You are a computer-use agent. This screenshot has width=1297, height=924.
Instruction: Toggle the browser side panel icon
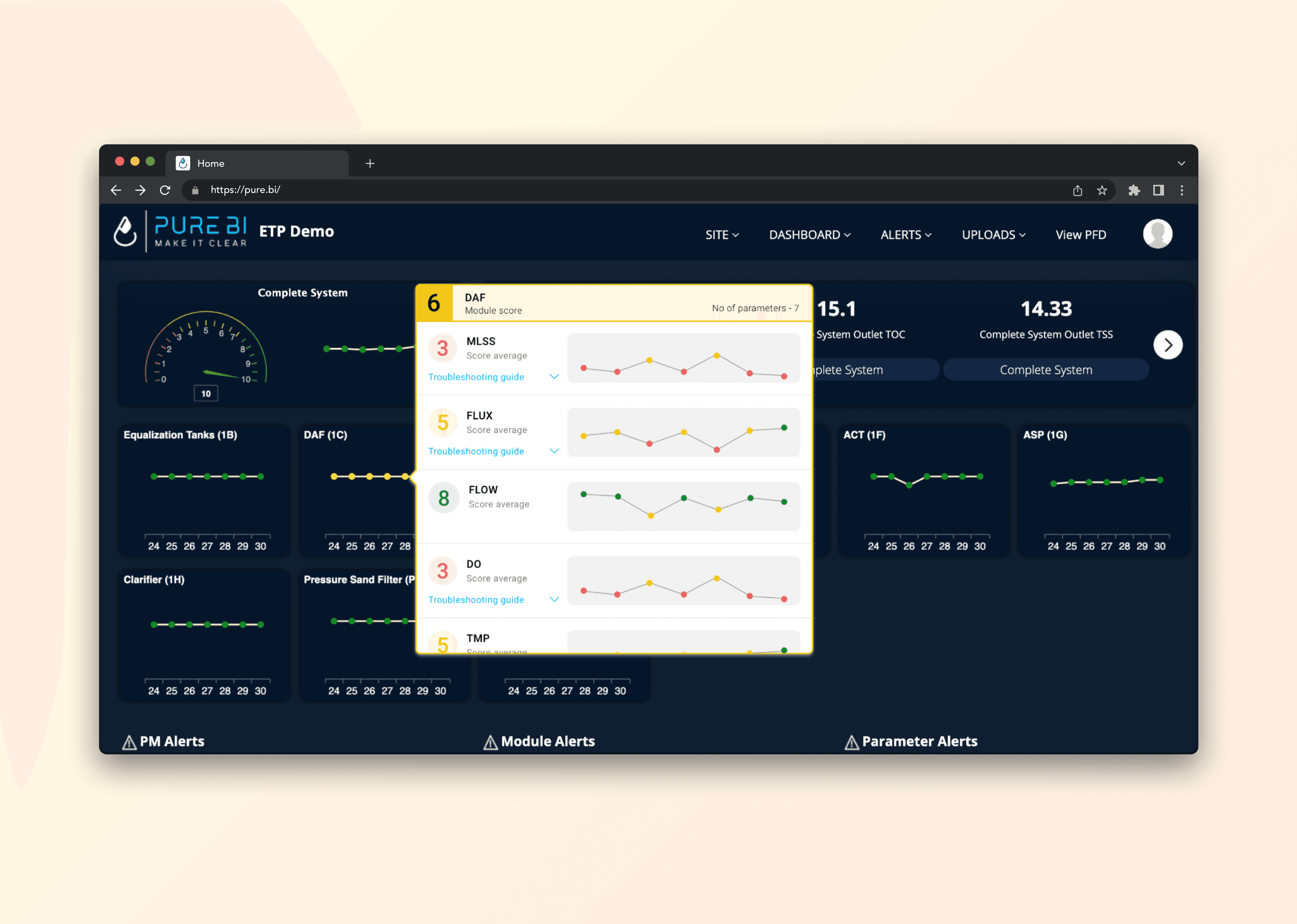(1158, 190)
